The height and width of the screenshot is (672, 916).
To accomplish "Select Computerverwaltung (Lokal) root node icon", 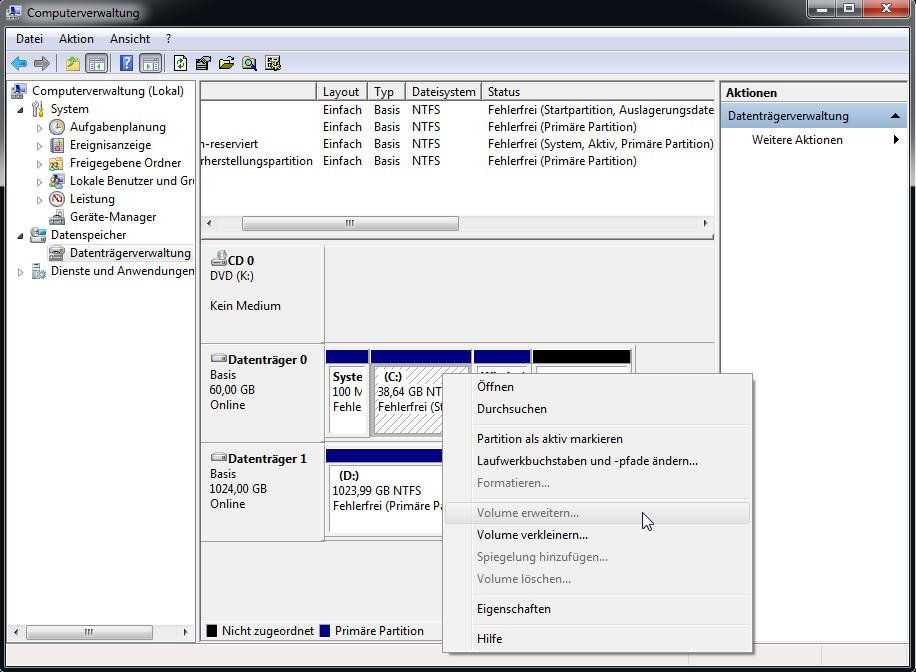I will pyautogui.click(x=19, y=91).
